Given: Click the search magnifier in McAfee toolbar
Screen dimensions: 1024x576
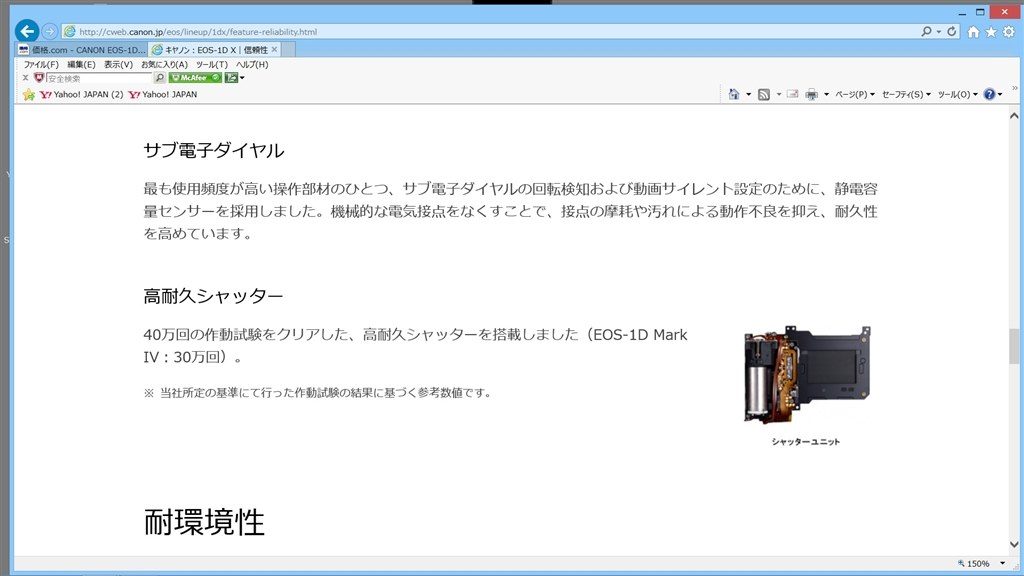Looking at the screenshot, I should 160,78.
